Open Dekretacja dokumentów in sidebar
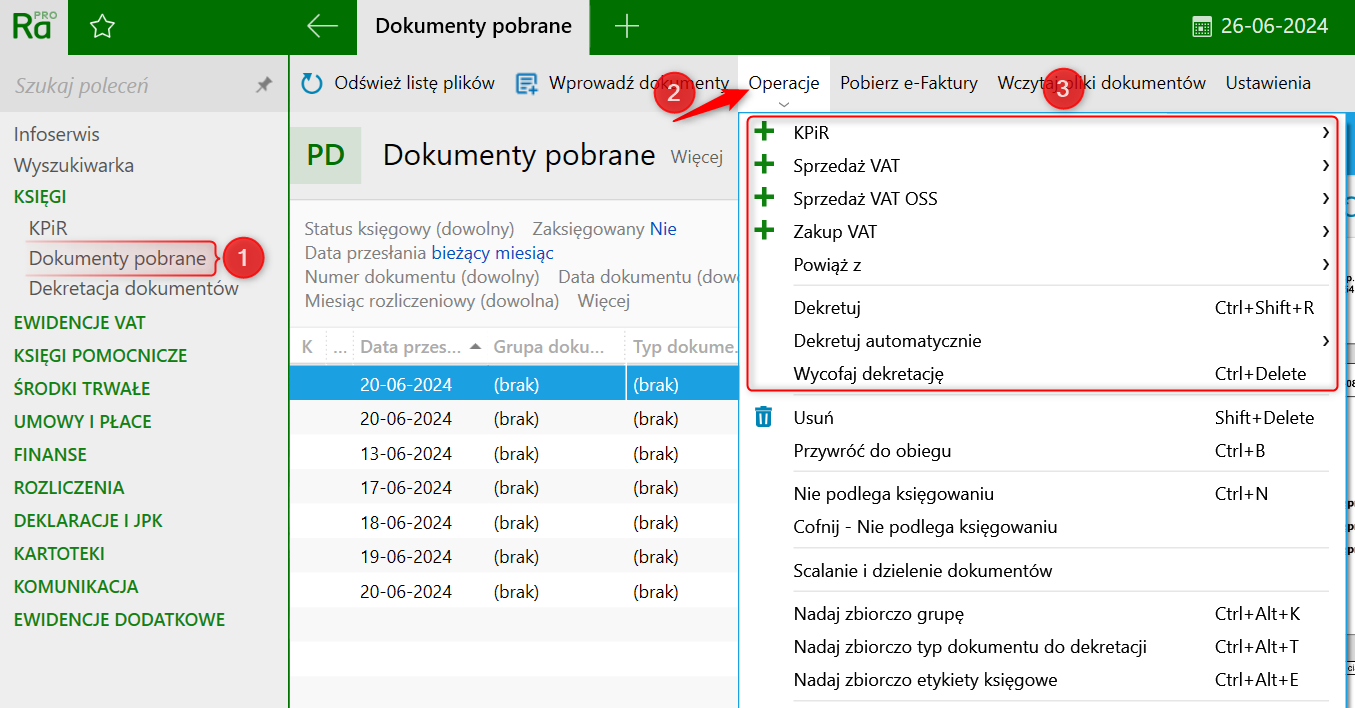1355x708 pixels. point(134,289)
